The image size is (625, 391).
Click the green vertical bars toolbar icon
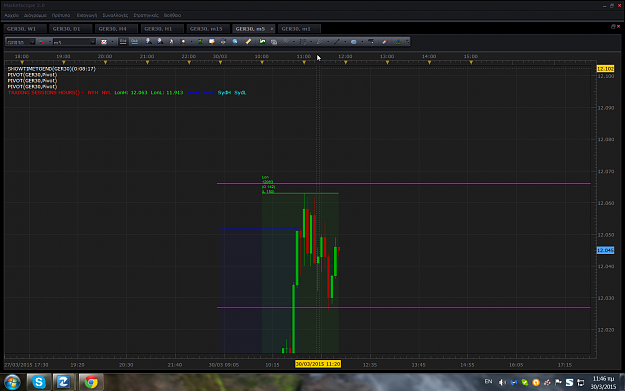tap(200, 41)
